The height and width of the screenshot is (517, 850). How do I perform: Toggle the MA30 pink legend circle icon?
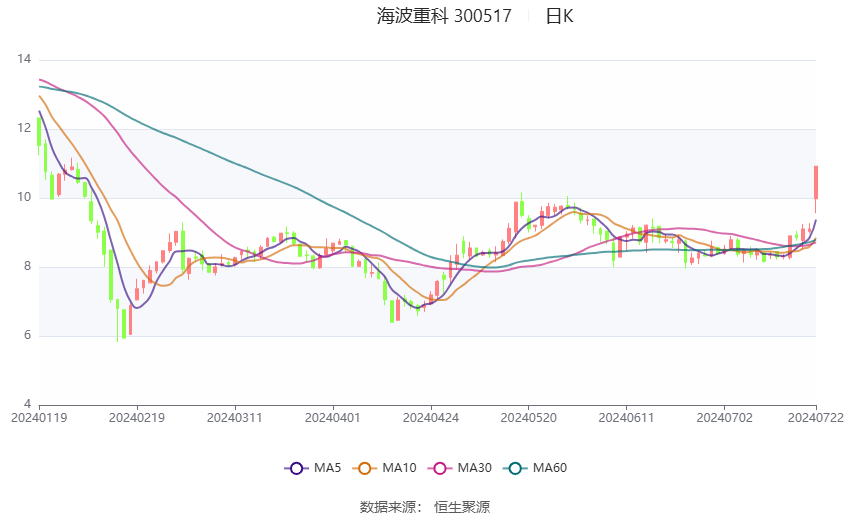440,468
